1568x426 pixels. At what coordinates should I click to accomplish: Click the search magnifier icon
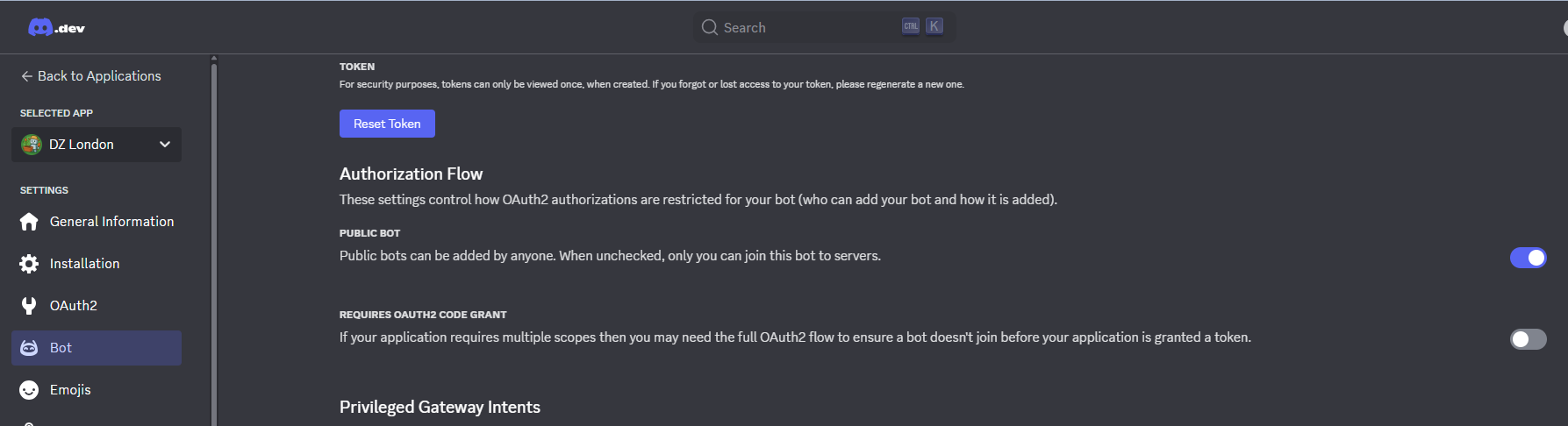point(710,27)
